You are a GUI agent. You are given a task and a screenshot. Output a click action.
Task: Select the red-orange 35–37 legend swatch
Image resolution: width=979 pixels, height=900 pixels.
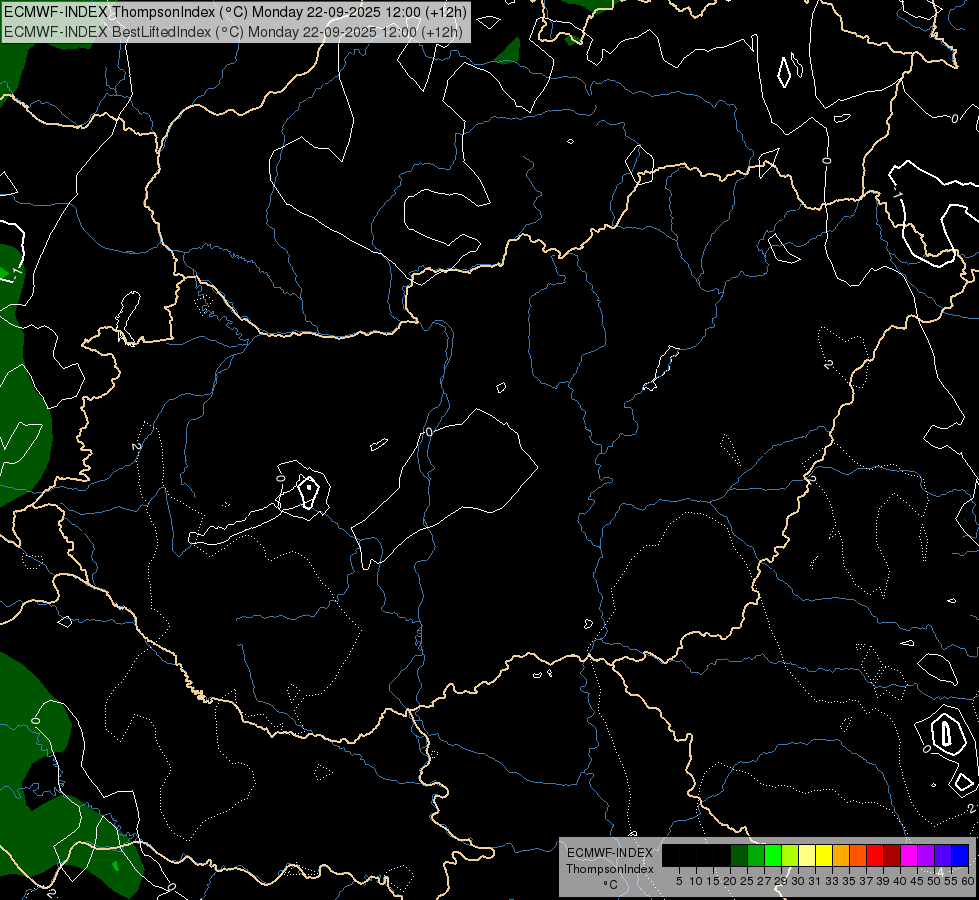[x=858, y=855]
